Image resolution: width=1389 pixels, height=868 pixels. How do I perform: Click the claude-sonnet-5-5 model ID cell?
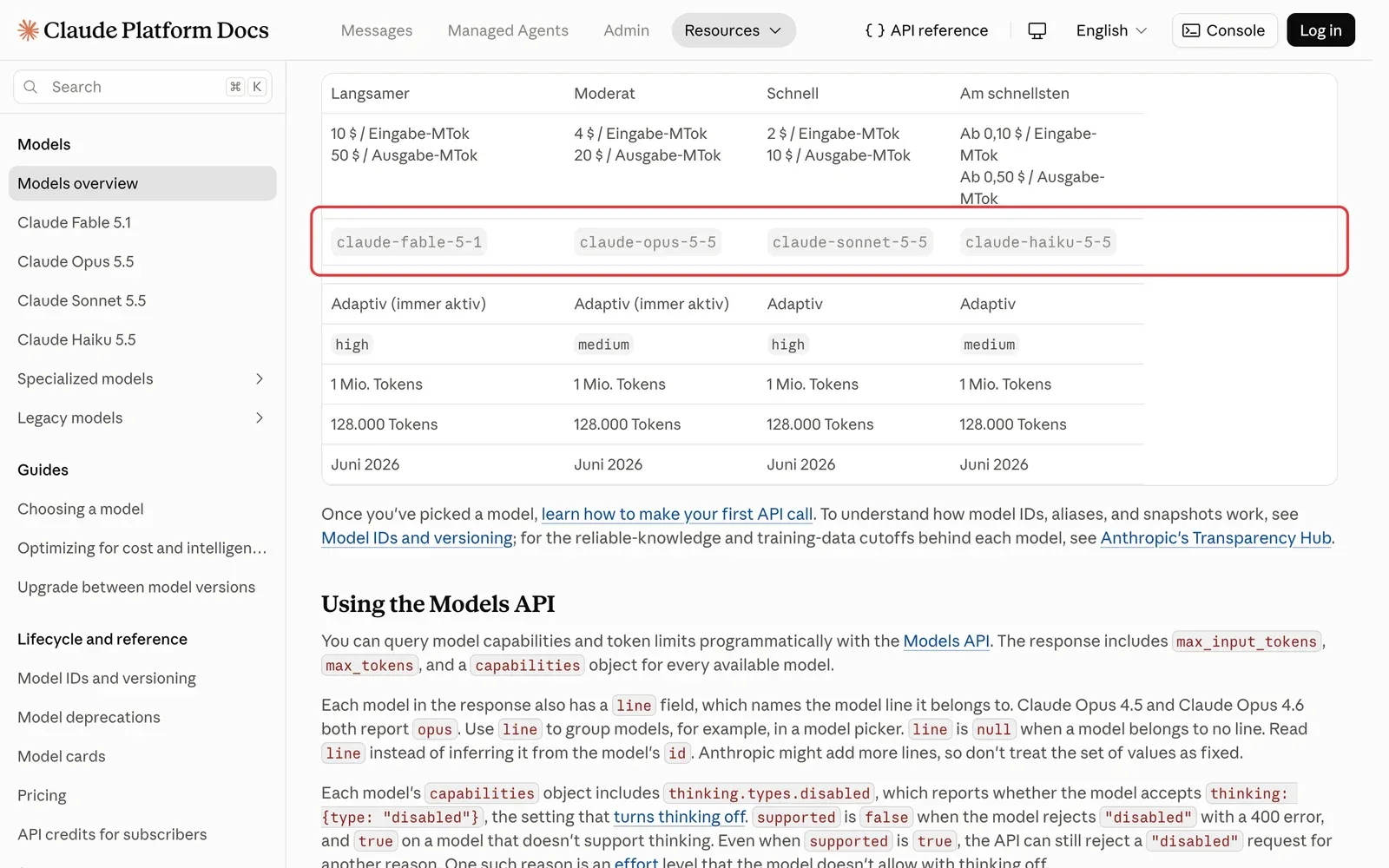click(x=850, y=242)
